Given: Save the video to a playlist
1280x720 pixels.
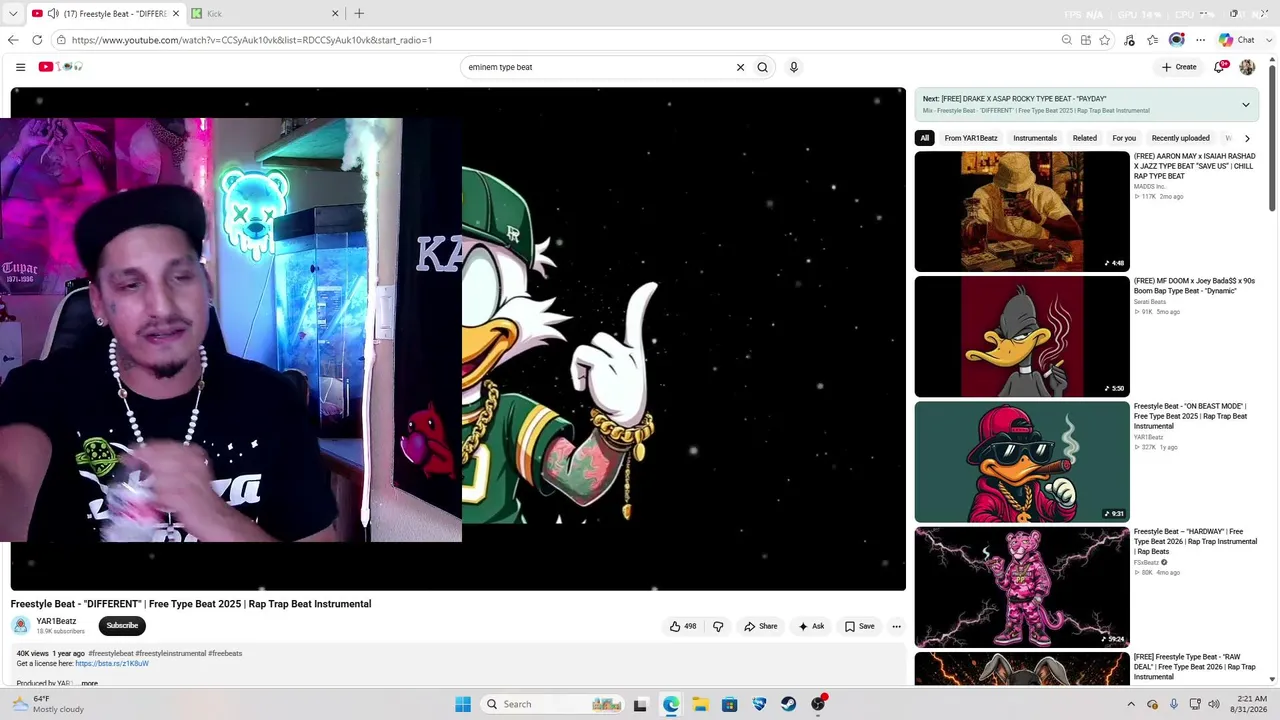Looking at the screenshot, I should point(859,627).
